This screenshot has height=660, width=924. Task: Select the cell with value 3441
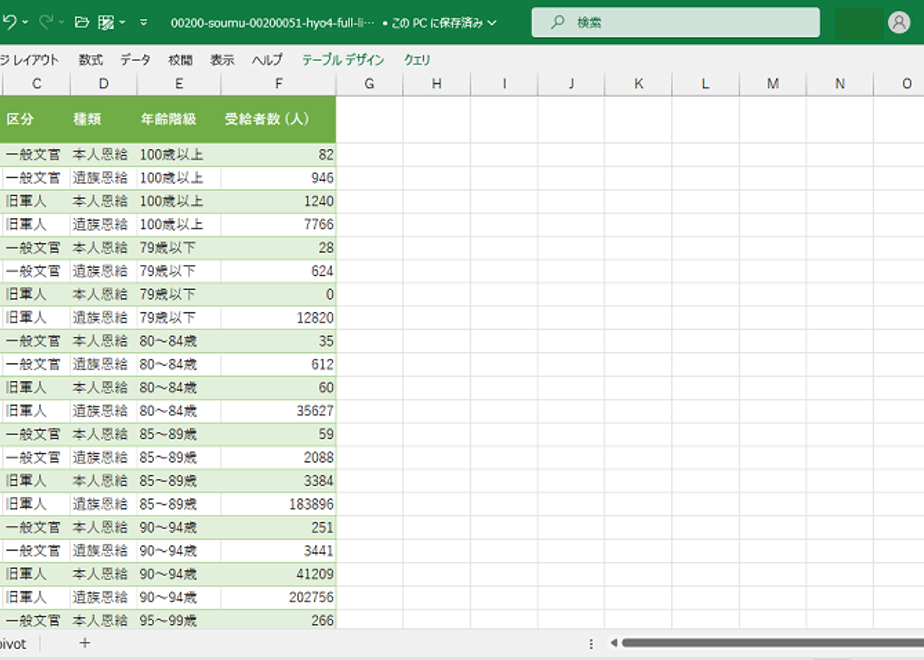coord(278,551)
